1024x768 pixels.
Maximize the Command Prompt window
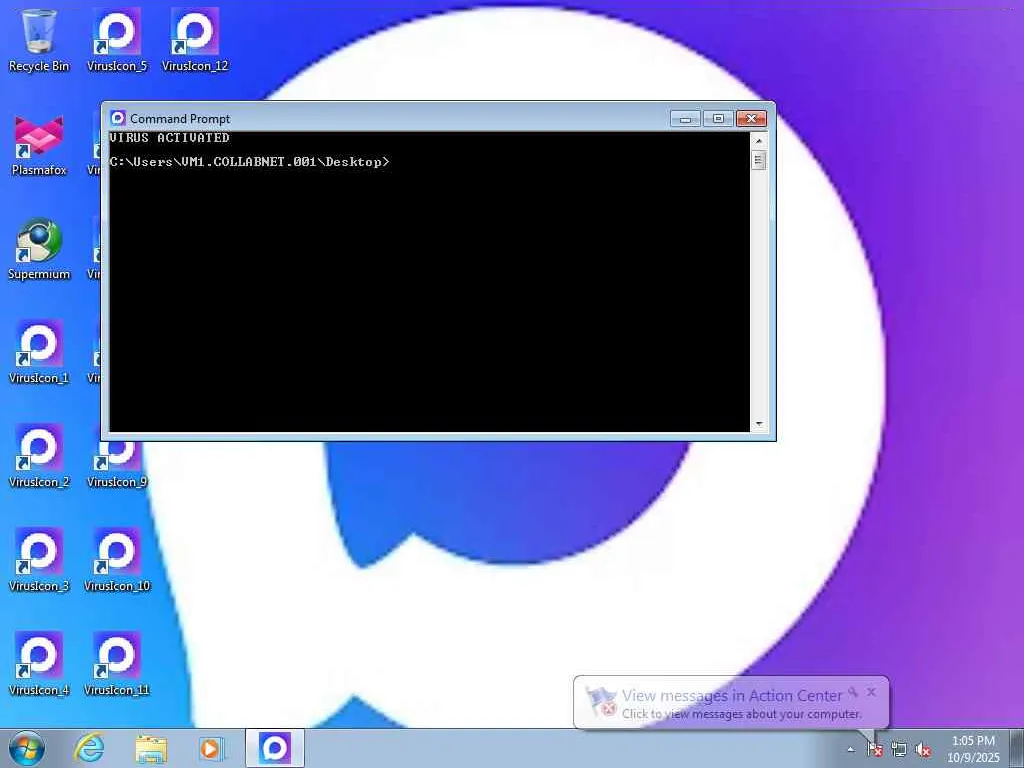(718, 119)
